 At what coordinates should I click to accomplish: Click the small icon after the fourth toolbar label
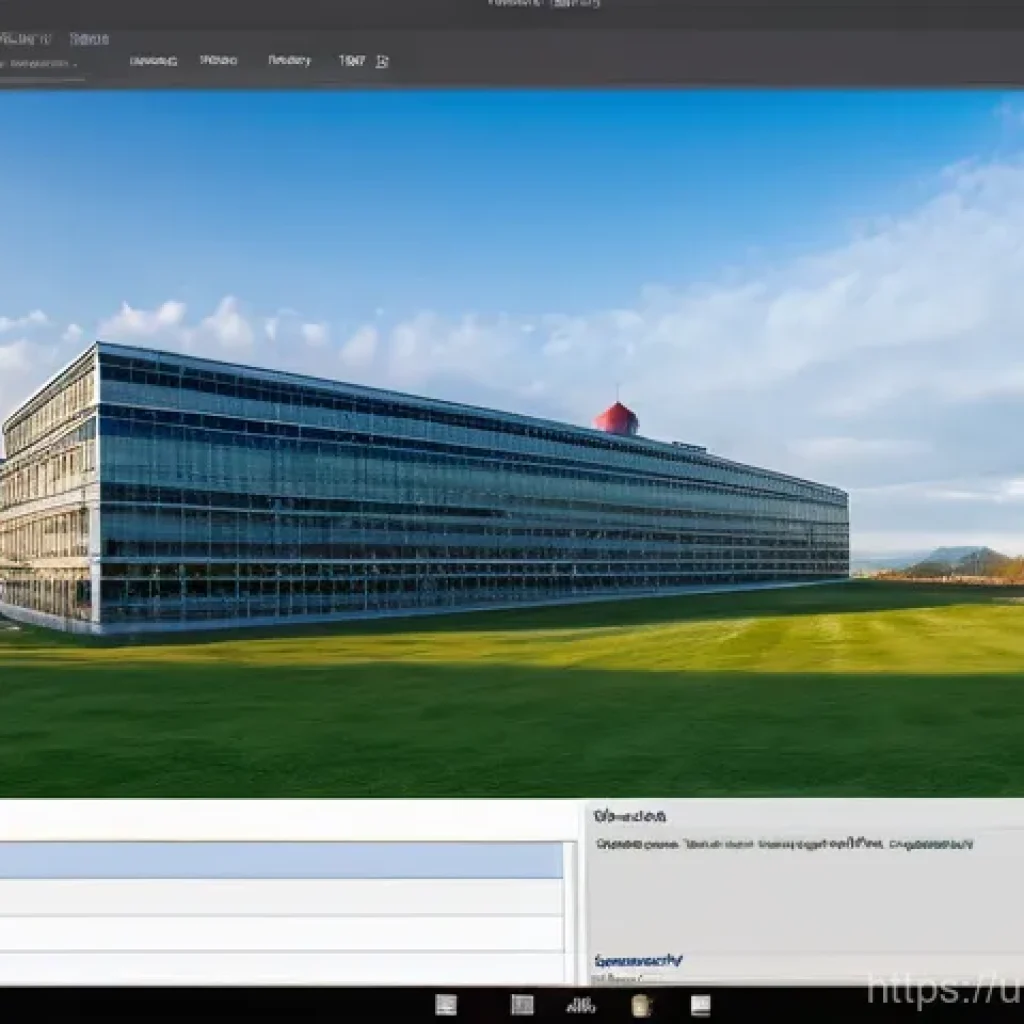point(381,61)
